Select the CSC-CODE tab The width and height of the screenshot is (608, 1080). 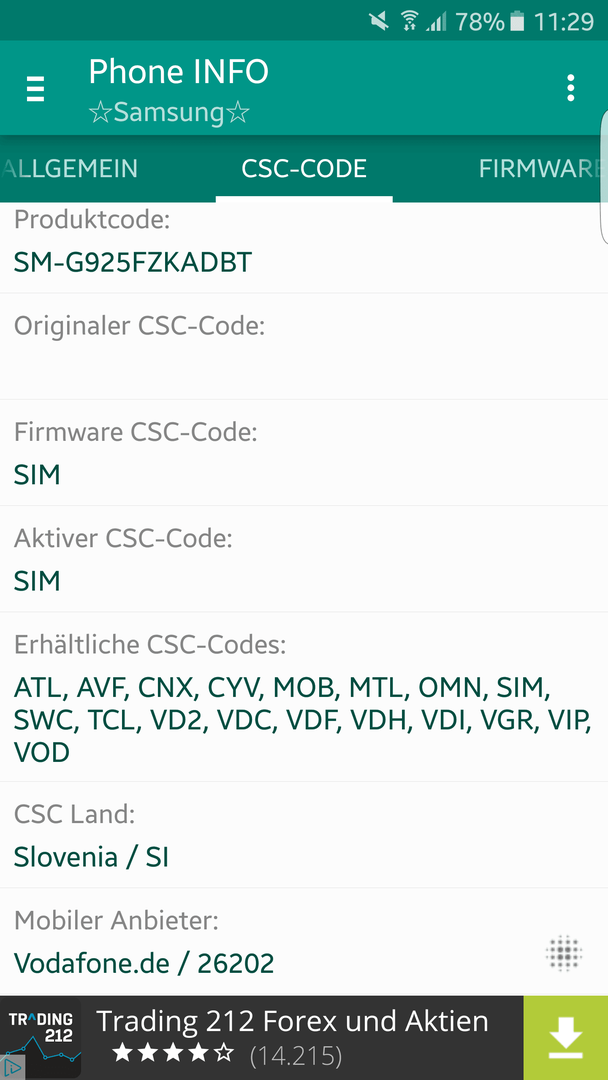304,168
